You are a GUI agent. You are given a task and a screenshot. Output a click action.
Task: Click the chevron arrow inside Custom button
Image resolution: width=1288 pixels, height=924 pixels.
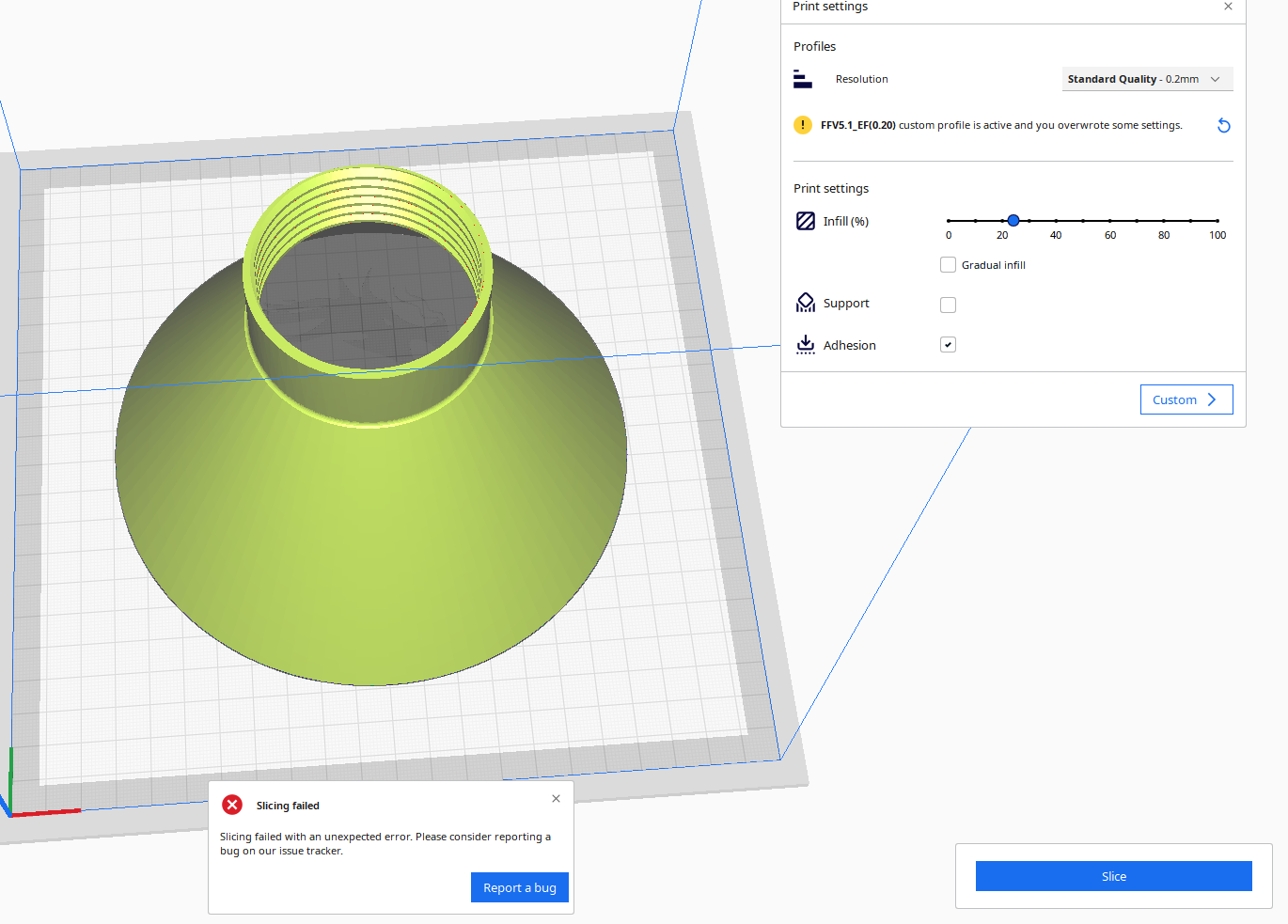pyautogui.click(x=1211, y=399)
